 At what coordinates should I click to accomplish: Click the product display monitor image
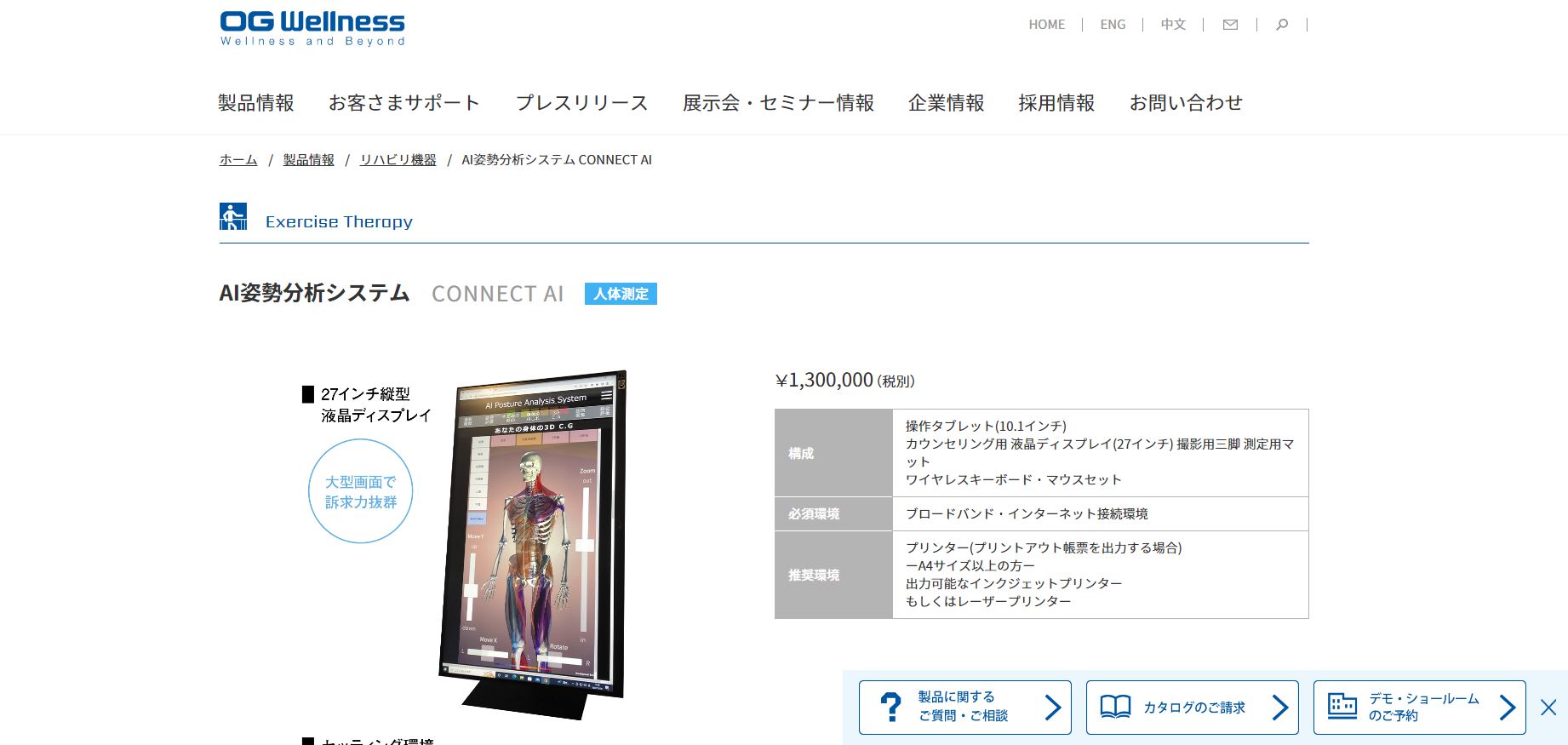[535, 545]
